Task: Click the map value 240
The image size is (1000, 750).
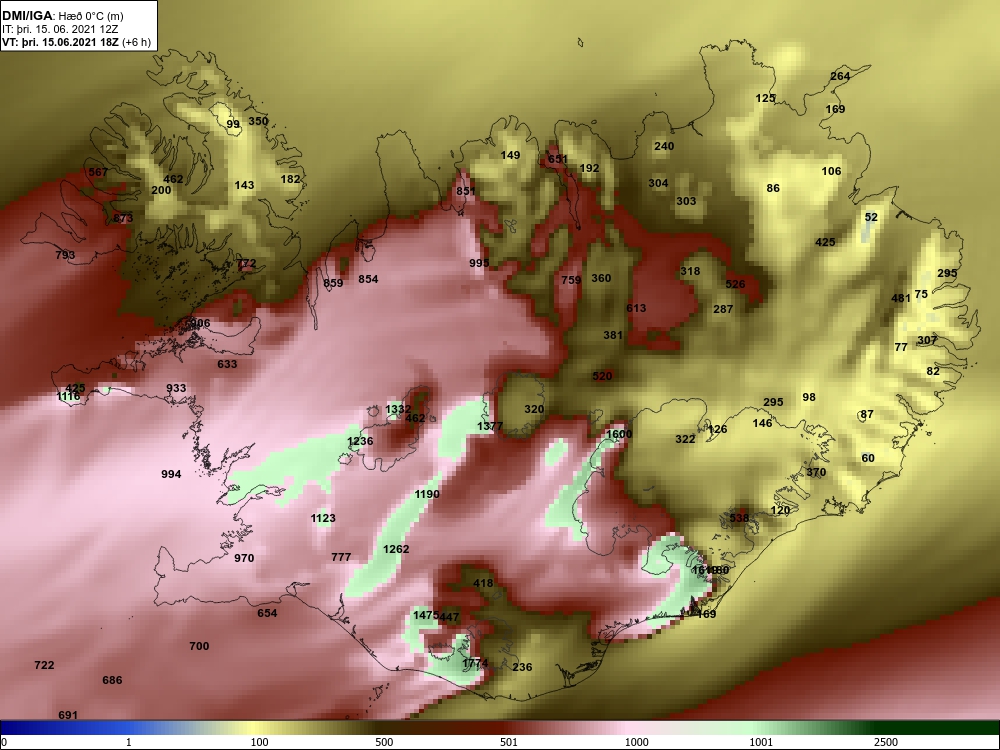Action: (x=664, y=146)
